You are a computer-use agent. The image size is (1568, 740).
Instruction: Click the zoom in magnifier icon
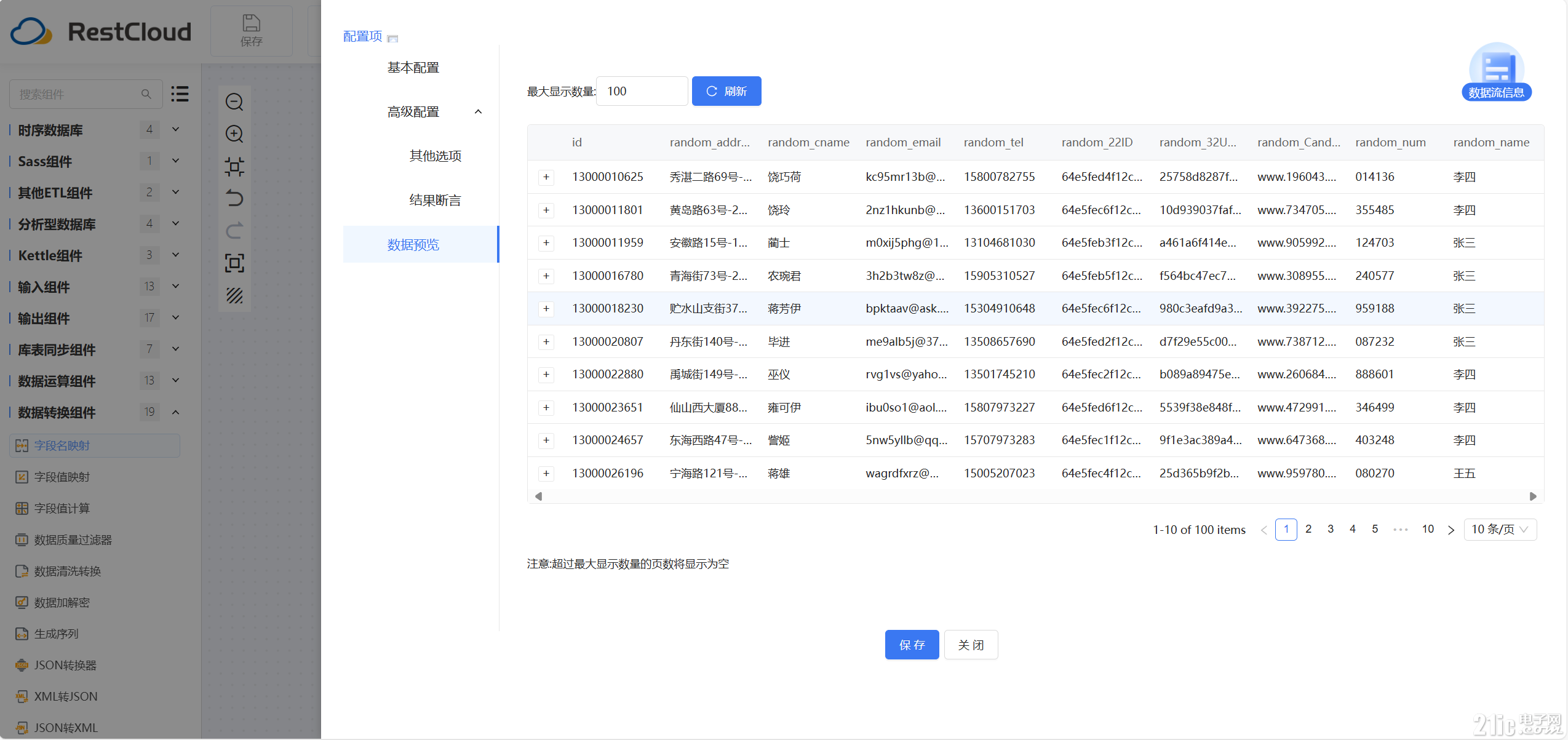(x=234, y=134)
